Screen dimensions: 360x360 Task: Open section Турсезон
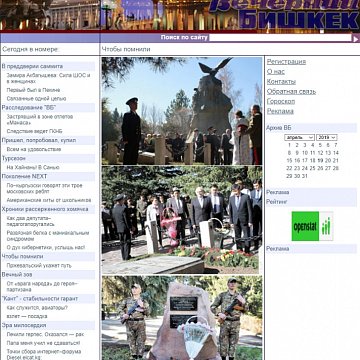[14, 158]
